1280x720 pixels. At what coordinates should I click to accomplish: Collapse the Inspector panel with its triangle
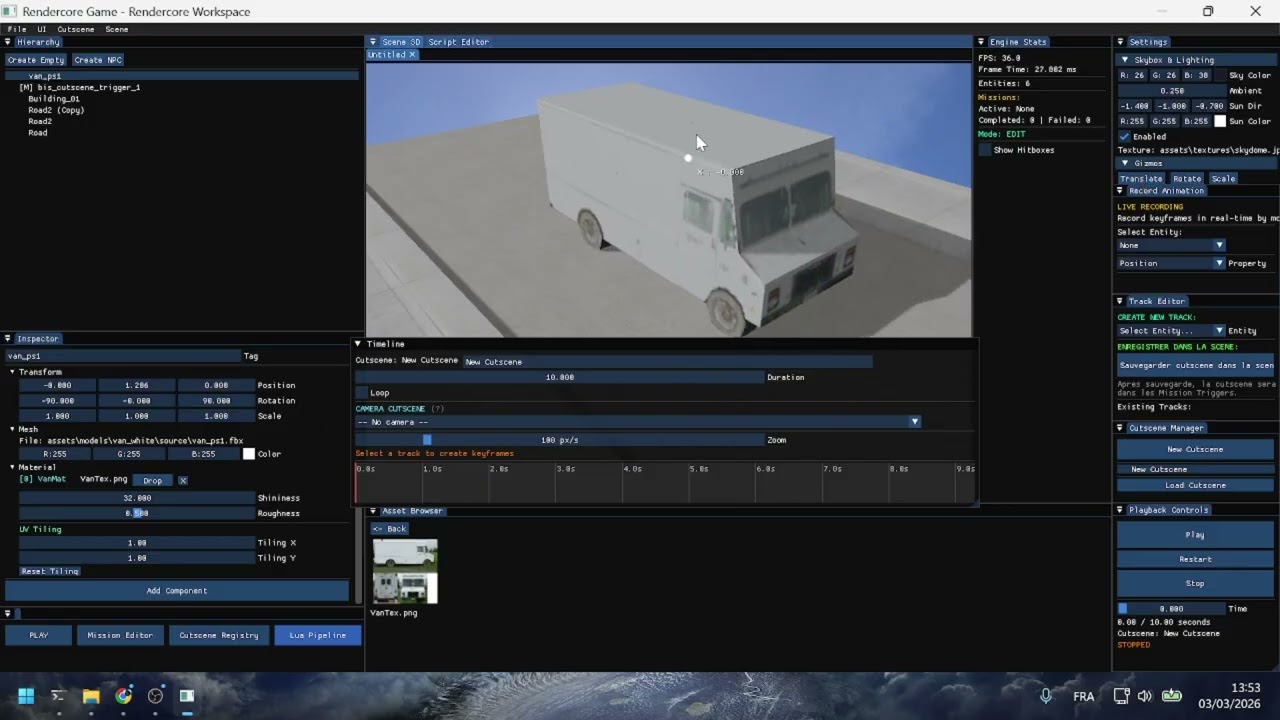8,338
